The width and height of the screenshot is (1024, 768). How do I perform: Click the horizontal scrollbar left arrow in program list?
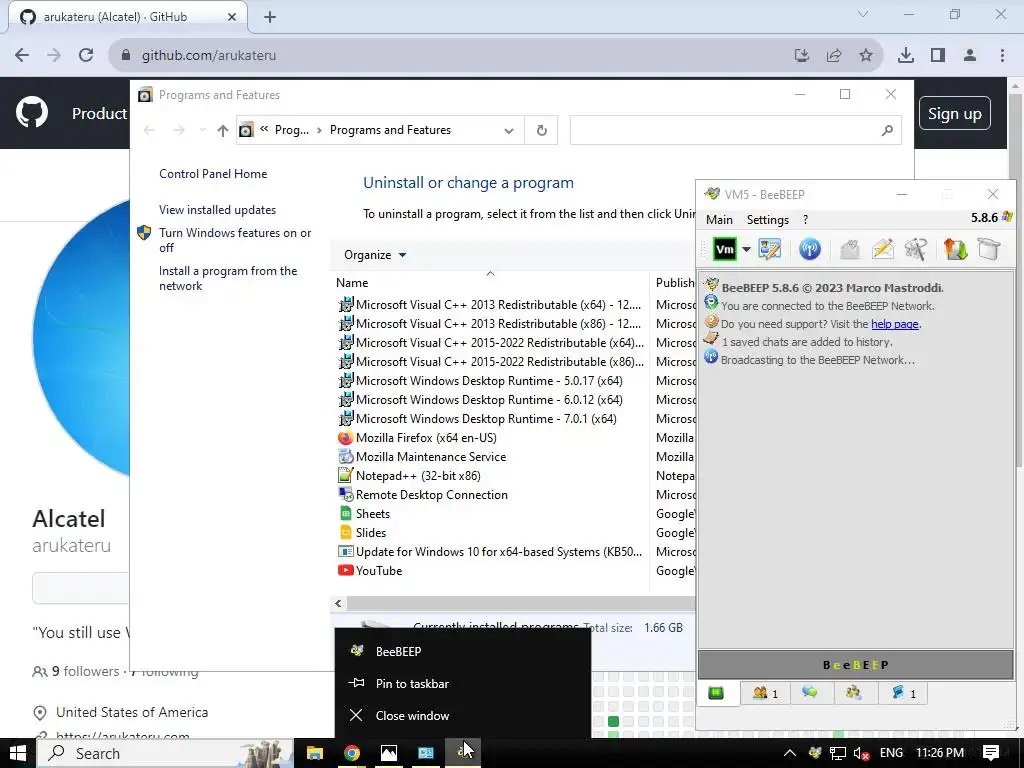click(338, 603)
